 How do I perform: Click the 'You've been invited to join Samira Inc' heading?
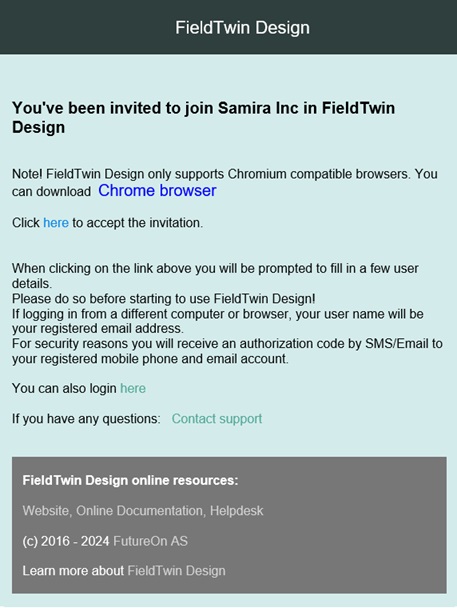203,117
